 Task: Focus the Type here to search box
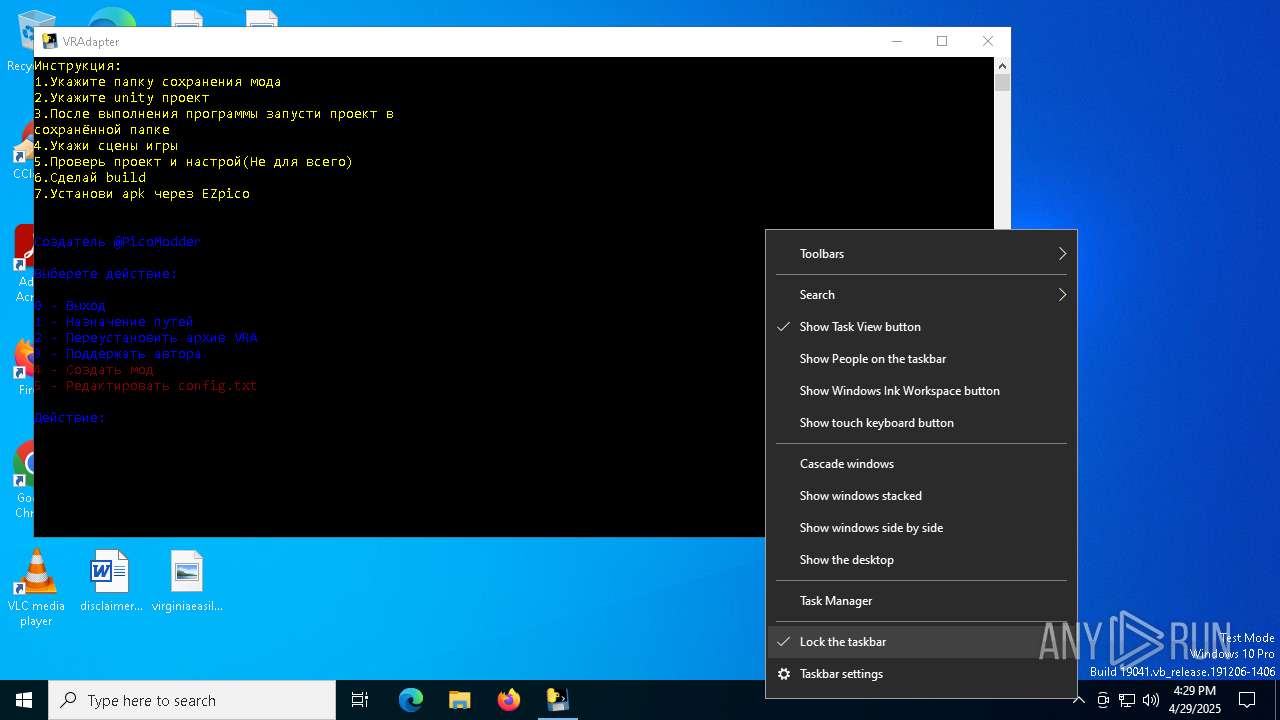[x=192, y=700]
